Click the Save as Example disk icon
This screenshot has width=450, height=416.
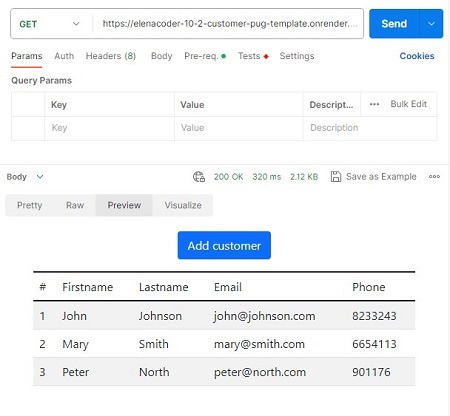[x=336, y=177]
